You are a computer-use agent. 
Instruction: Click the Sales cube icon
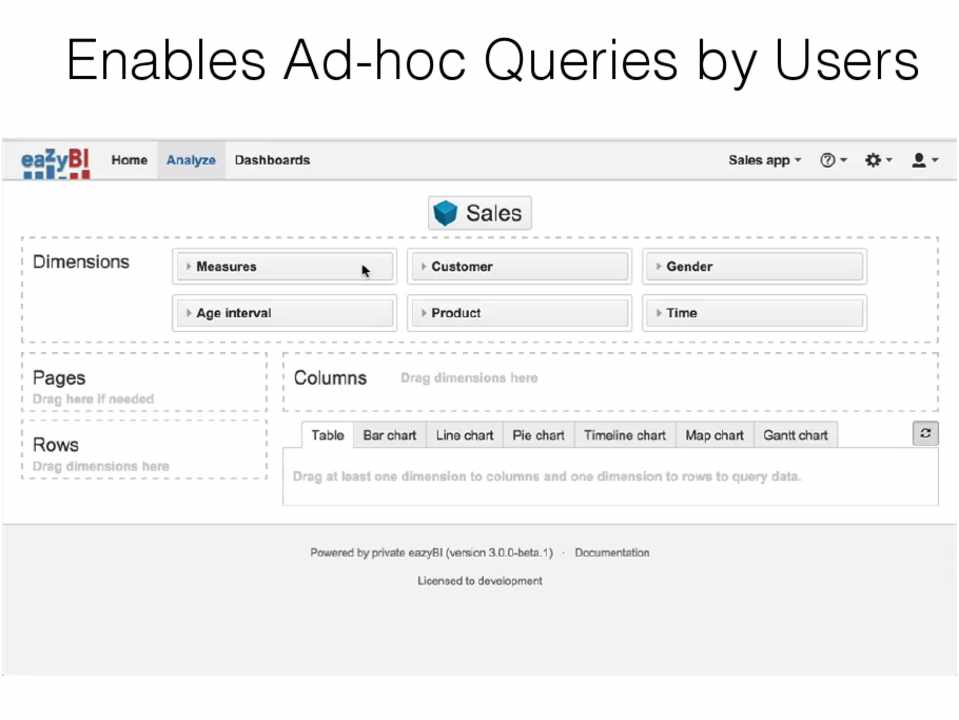point(445,213)
